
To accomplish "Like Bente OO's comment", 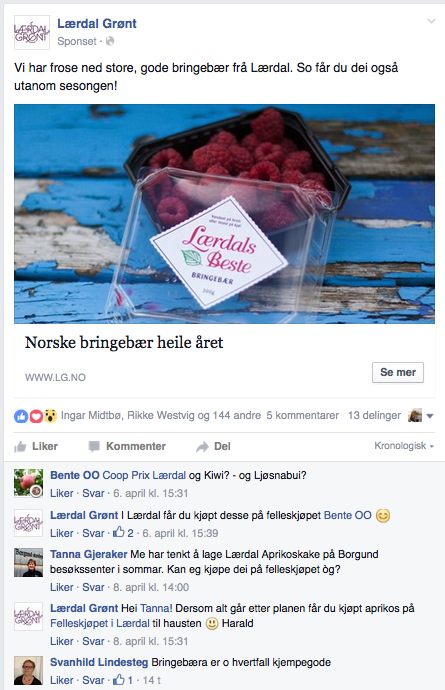I will [62, 493].
